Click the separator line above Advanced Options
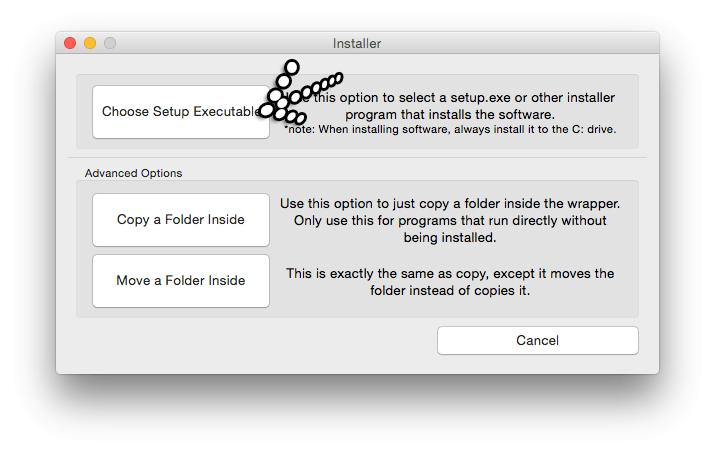The width and height of the screenshot is (715, 454). click(x=358, y=158)
